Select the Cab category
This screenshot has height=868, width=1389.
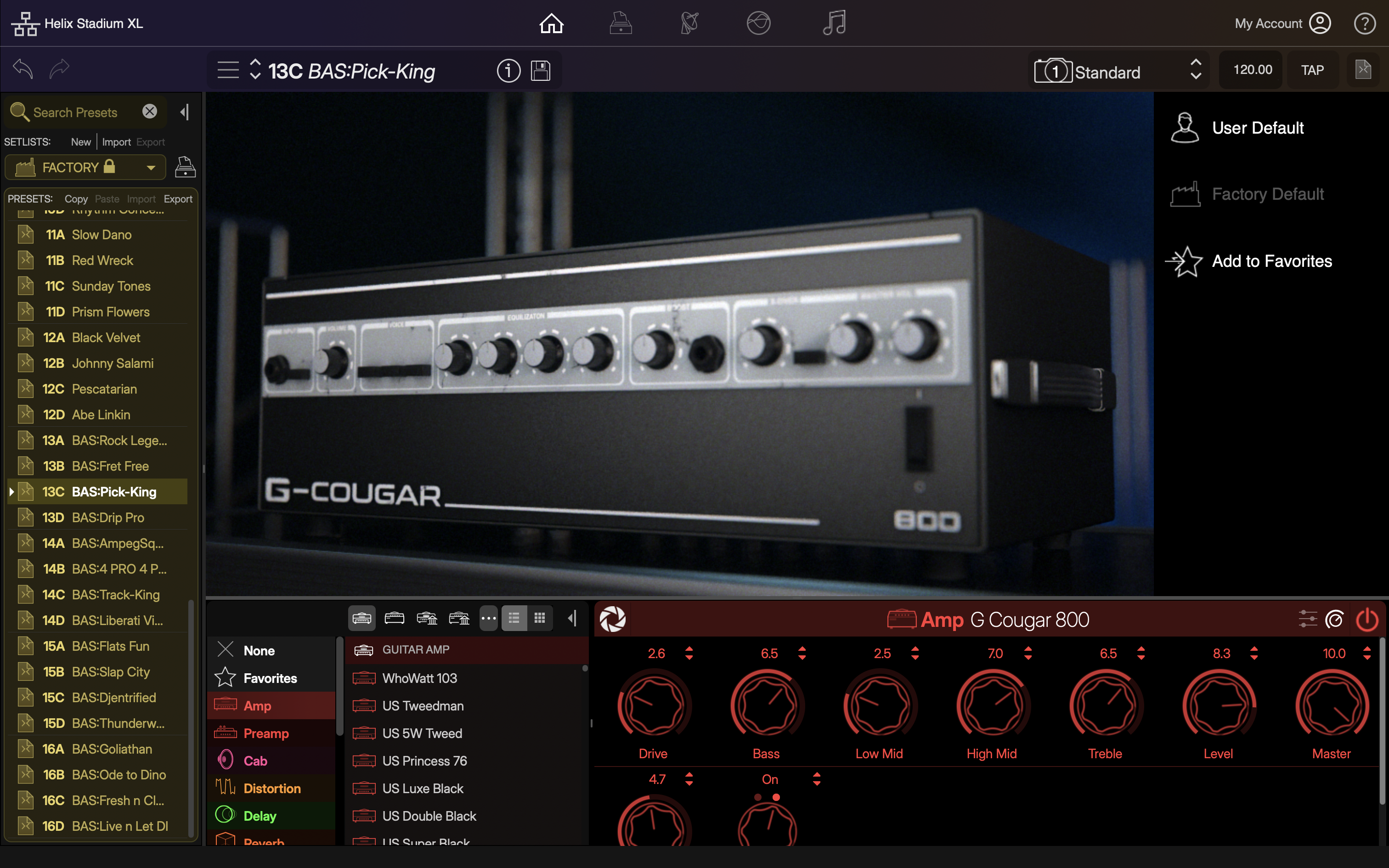[x=255, y=761]
